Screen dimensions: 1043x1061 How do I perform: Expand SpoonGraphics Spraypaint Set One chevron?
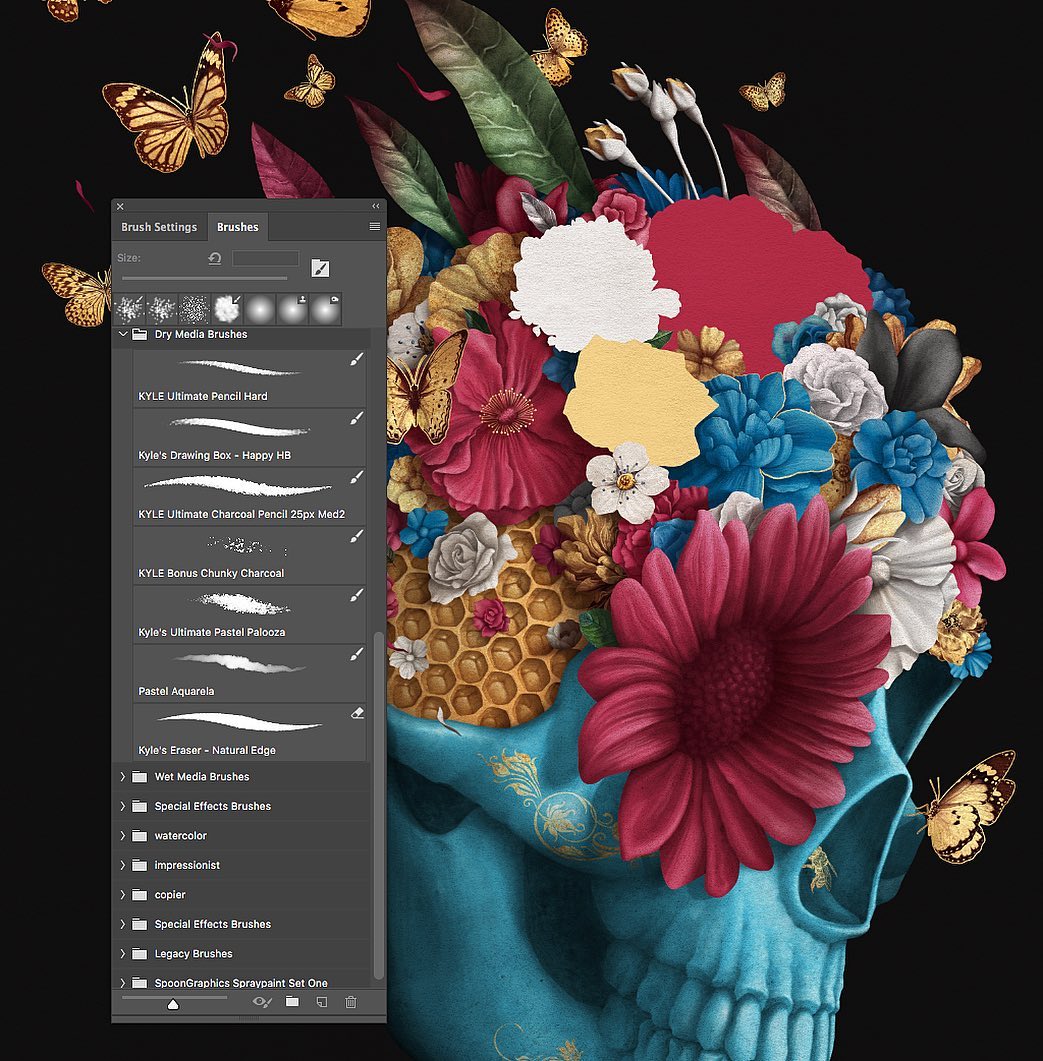(x=123, y=983)
